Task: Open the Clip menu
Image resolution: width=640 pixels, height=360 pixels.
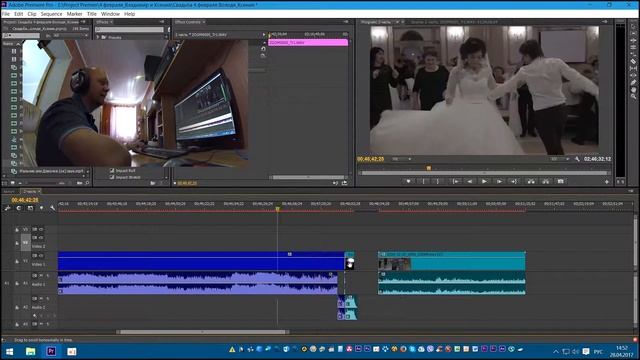Action: [x=32, y=14]
